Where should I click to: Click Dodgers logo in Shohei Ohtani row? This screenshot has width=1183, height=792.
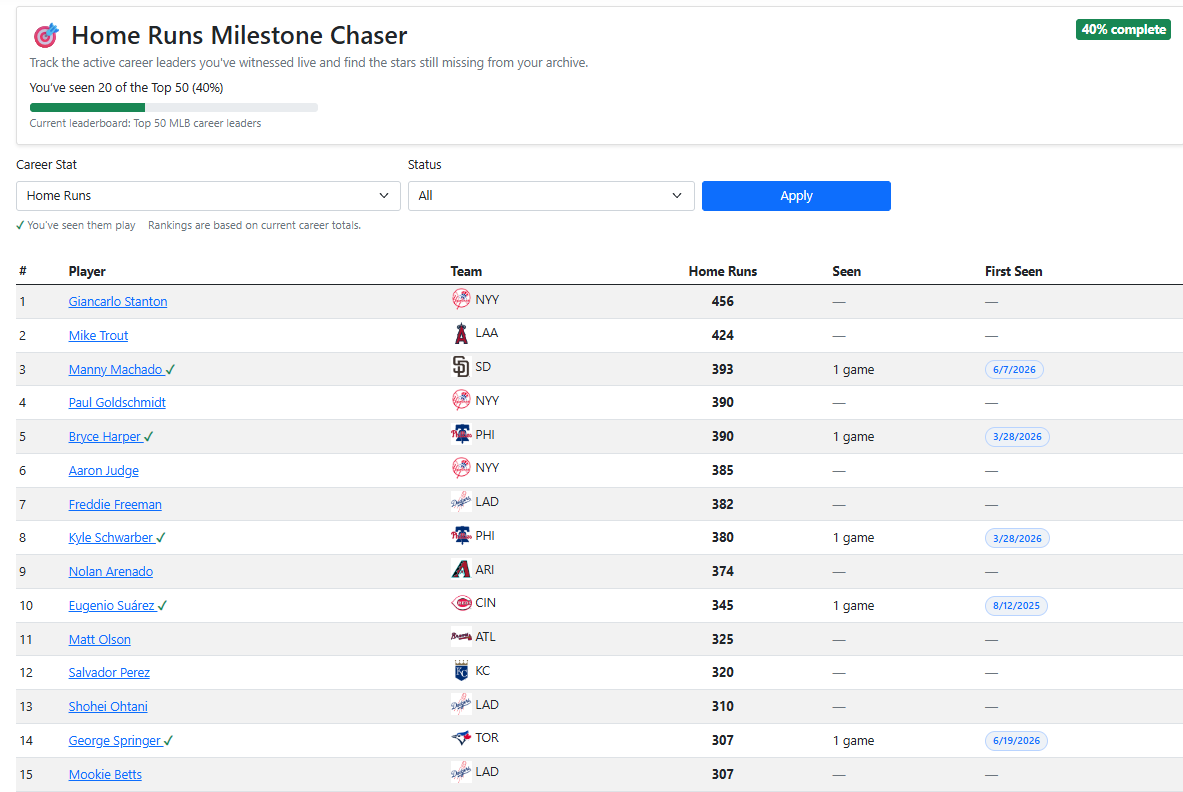tap(461, 705)
